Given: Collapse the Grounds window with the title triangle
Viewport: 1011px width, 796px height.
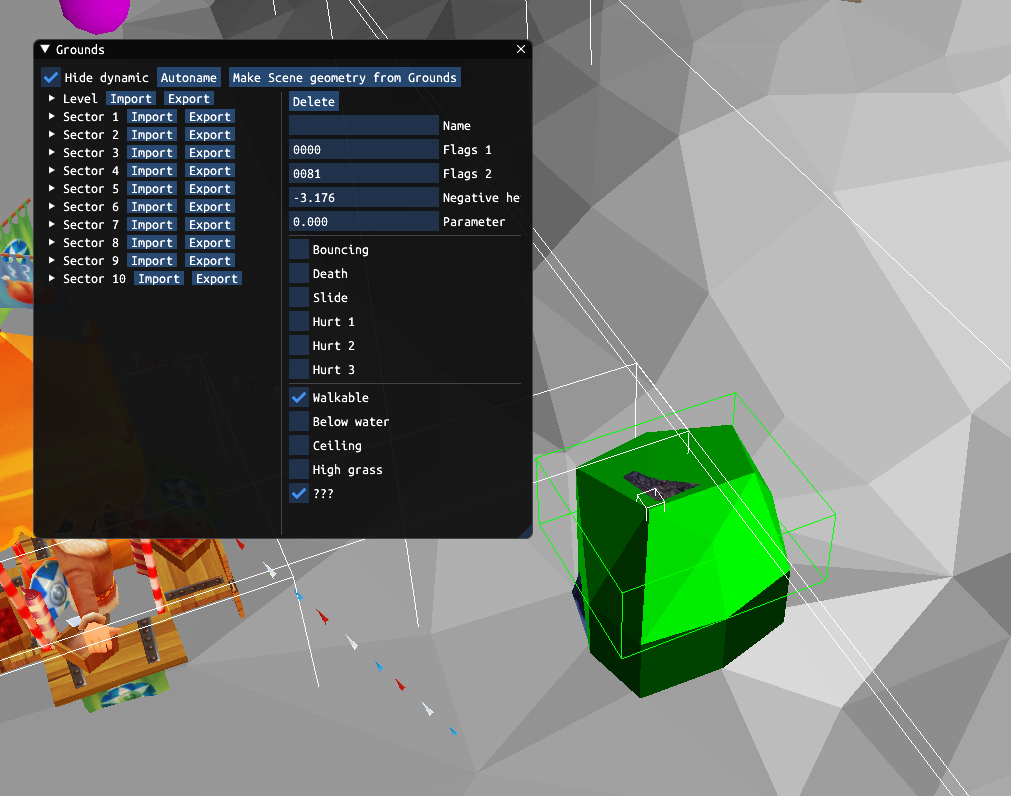Looking at the screenshot, I should pyautogui.click(x=45, y=49).
